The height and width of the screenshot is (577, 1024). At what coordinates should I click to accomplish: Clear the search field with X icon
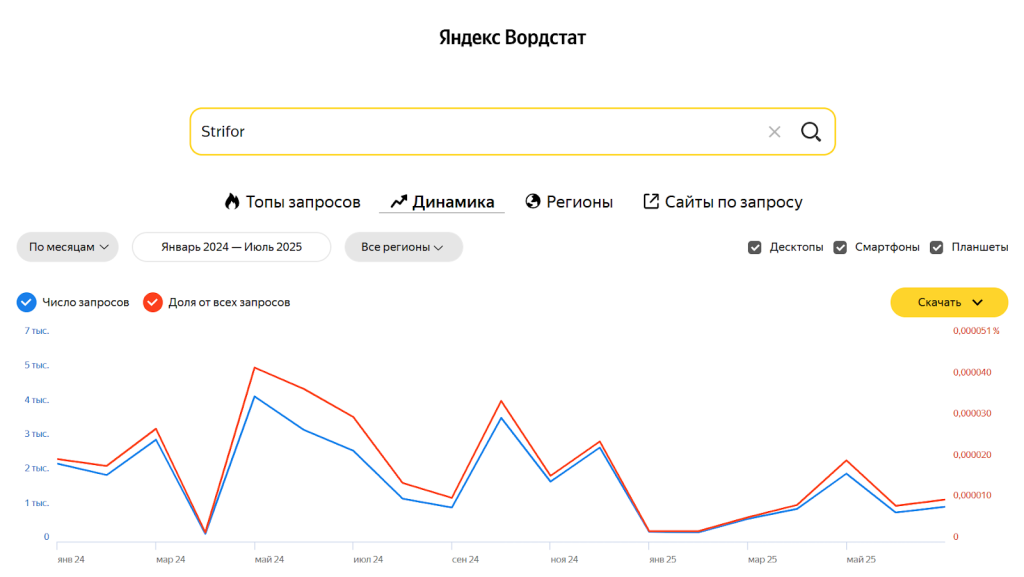[774, 132]
